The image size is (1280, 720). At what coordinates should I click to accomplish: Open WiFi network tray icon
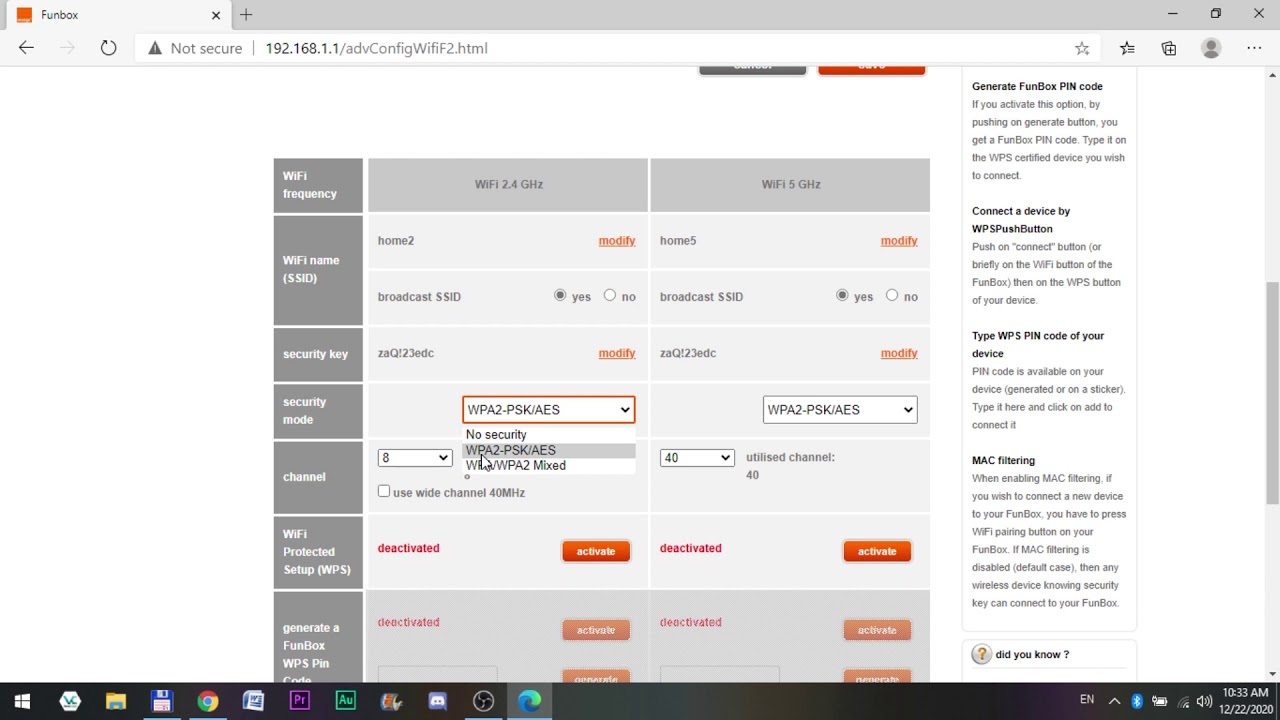tap(1184, 701)
